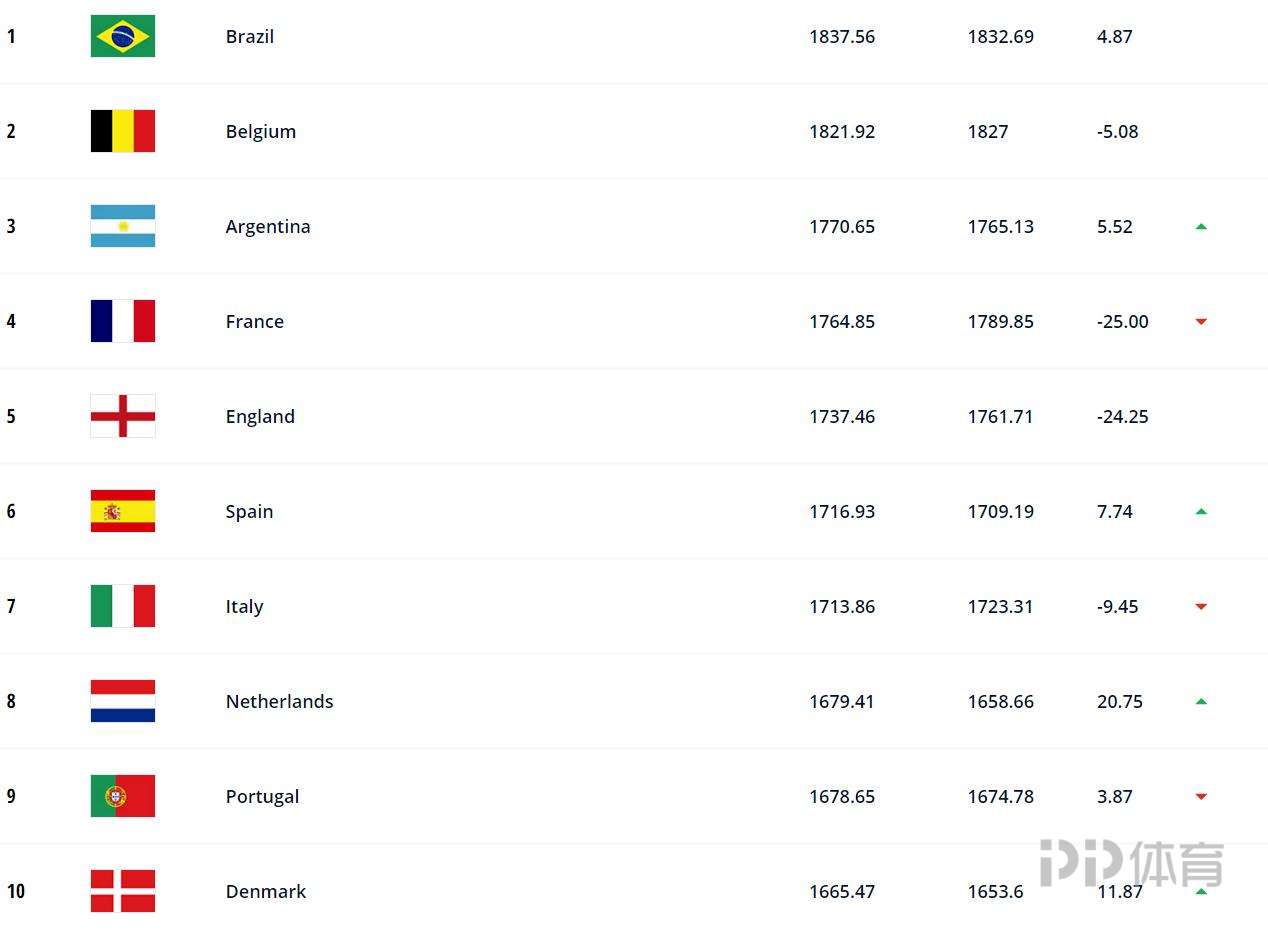Select the Argentina flag image
The height and width of the screenshot is (931, 1268).
(x=123, y=226)
